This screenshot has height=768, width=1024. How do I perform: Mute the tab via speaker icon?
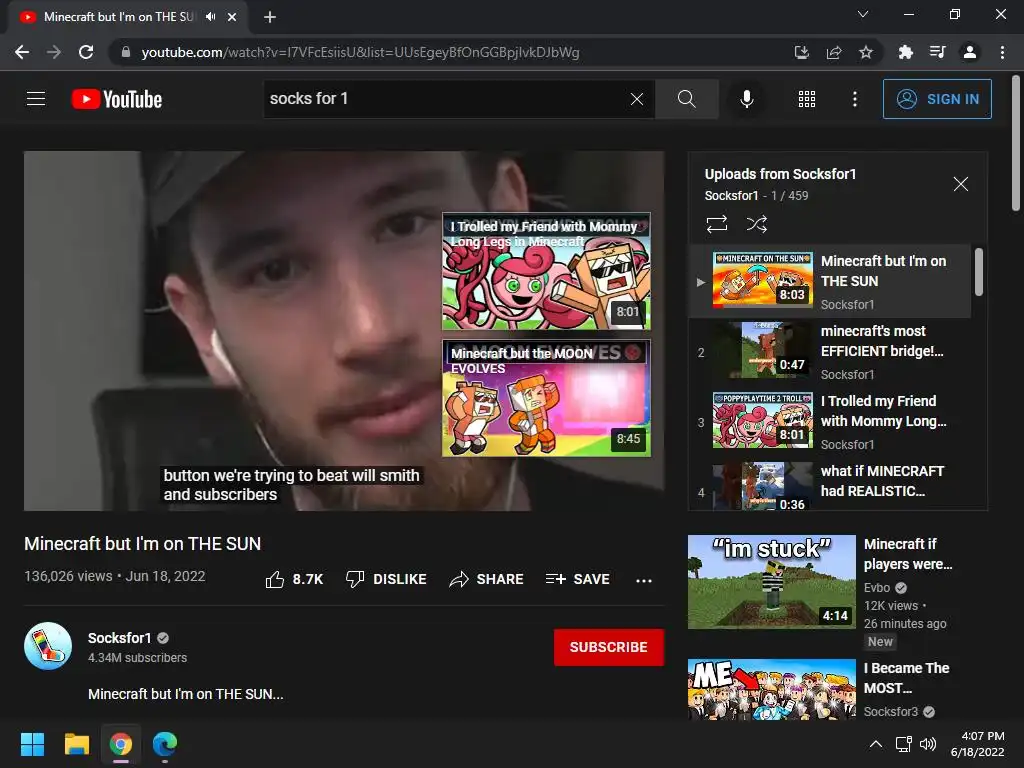point(210,17)
